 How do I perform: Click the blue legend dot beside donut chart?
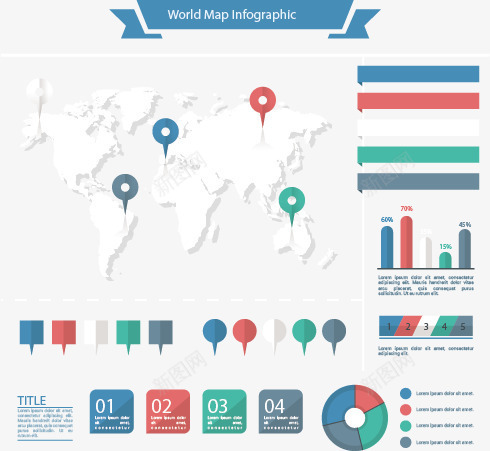[x=406, y=393]
